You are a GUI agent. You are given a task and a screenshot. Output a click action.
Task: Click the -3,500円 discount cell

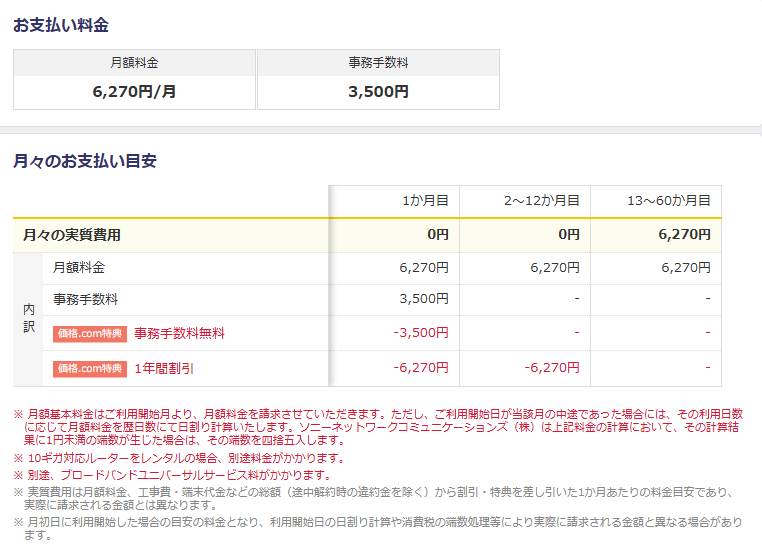(x=421, y=333)
